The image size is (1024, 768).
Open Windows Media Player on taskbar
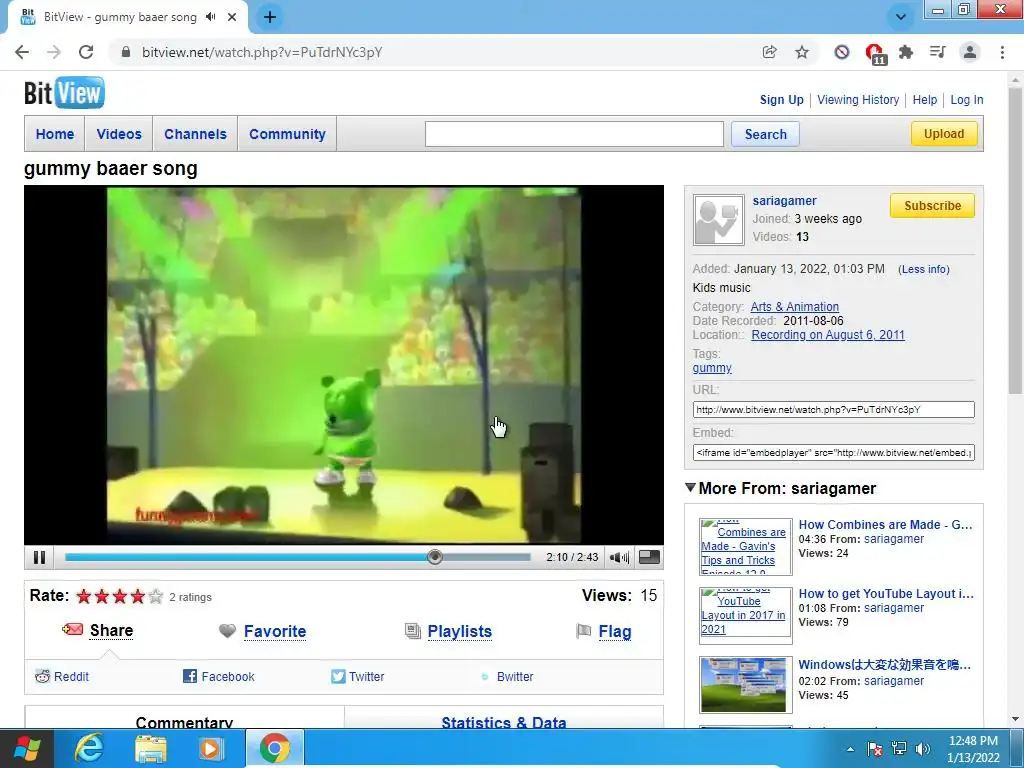click(210, 748)
